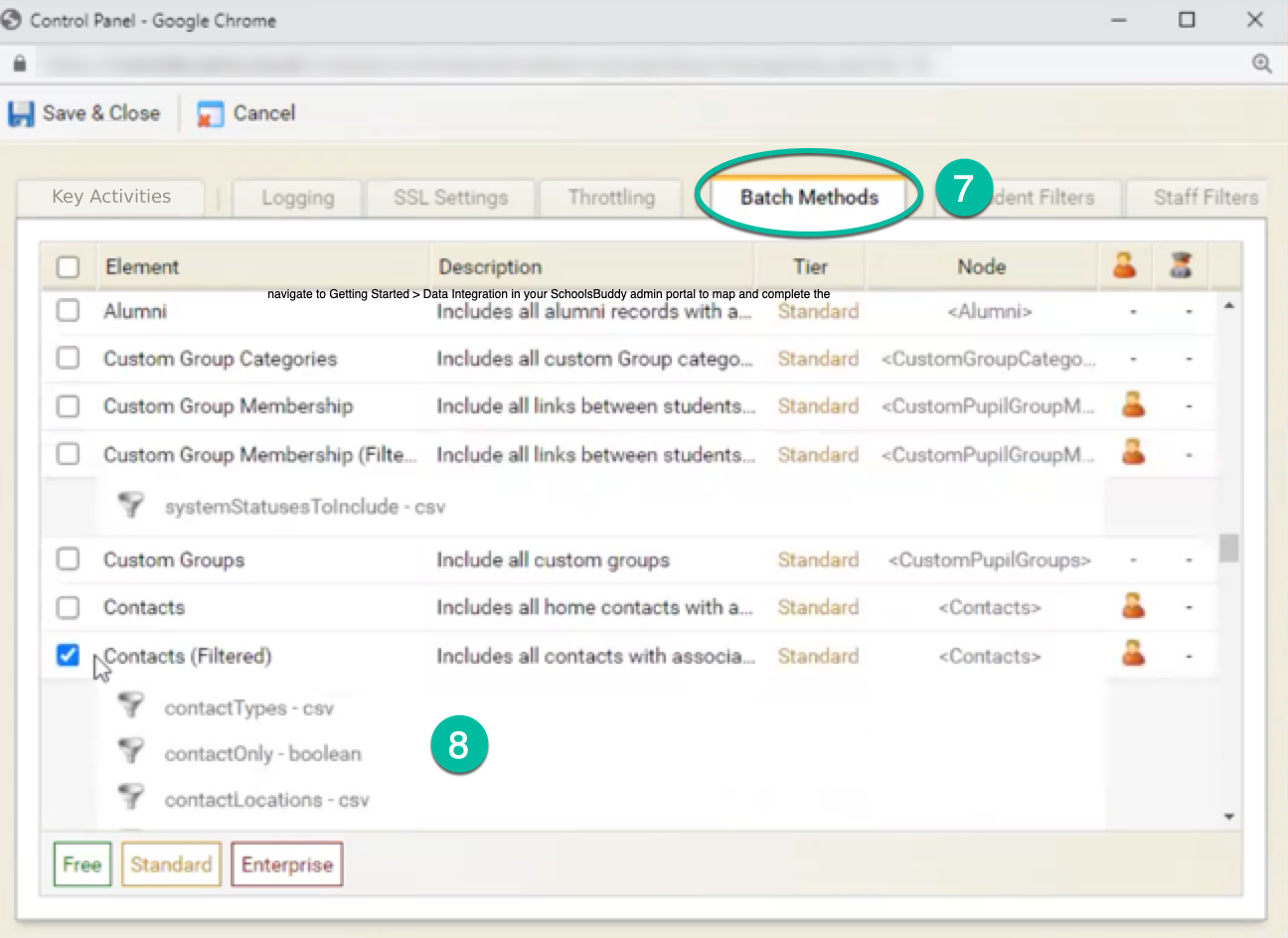Click the funnel icon beside contactTypes

coord(130,705)
